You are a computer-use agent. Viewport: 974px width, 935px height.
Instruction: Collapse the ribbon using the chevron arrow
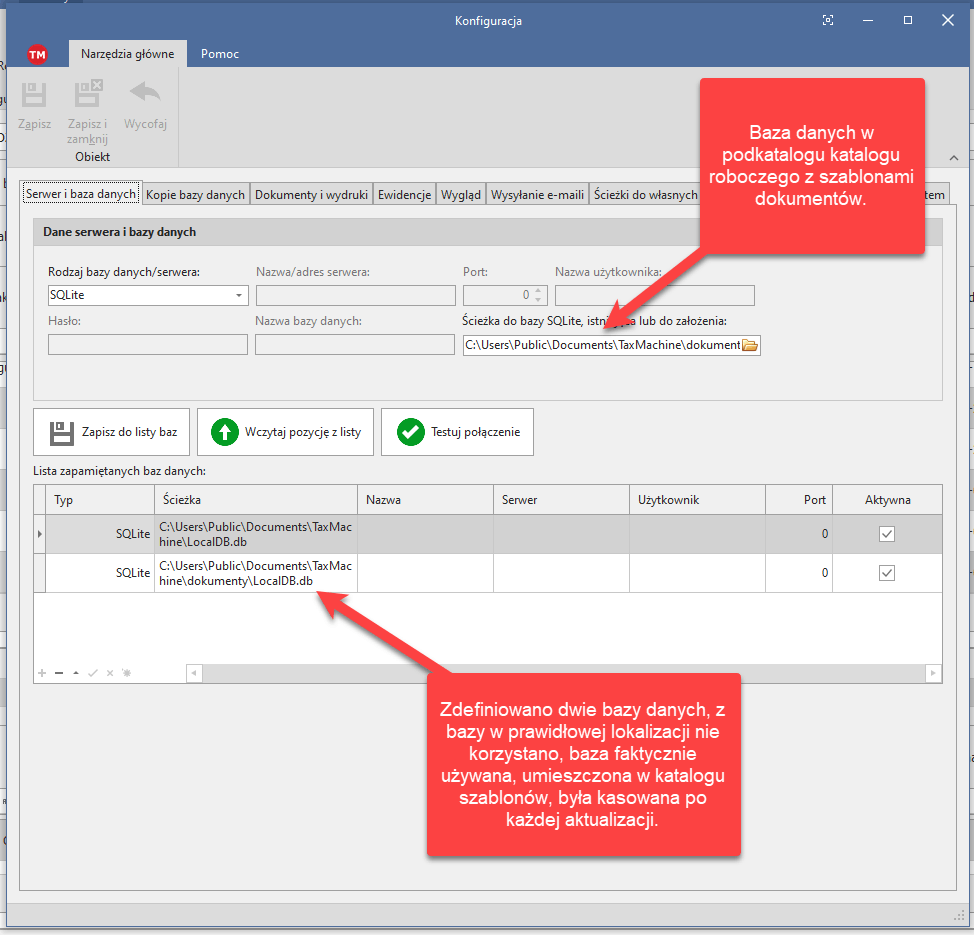(x=954, y=158)
